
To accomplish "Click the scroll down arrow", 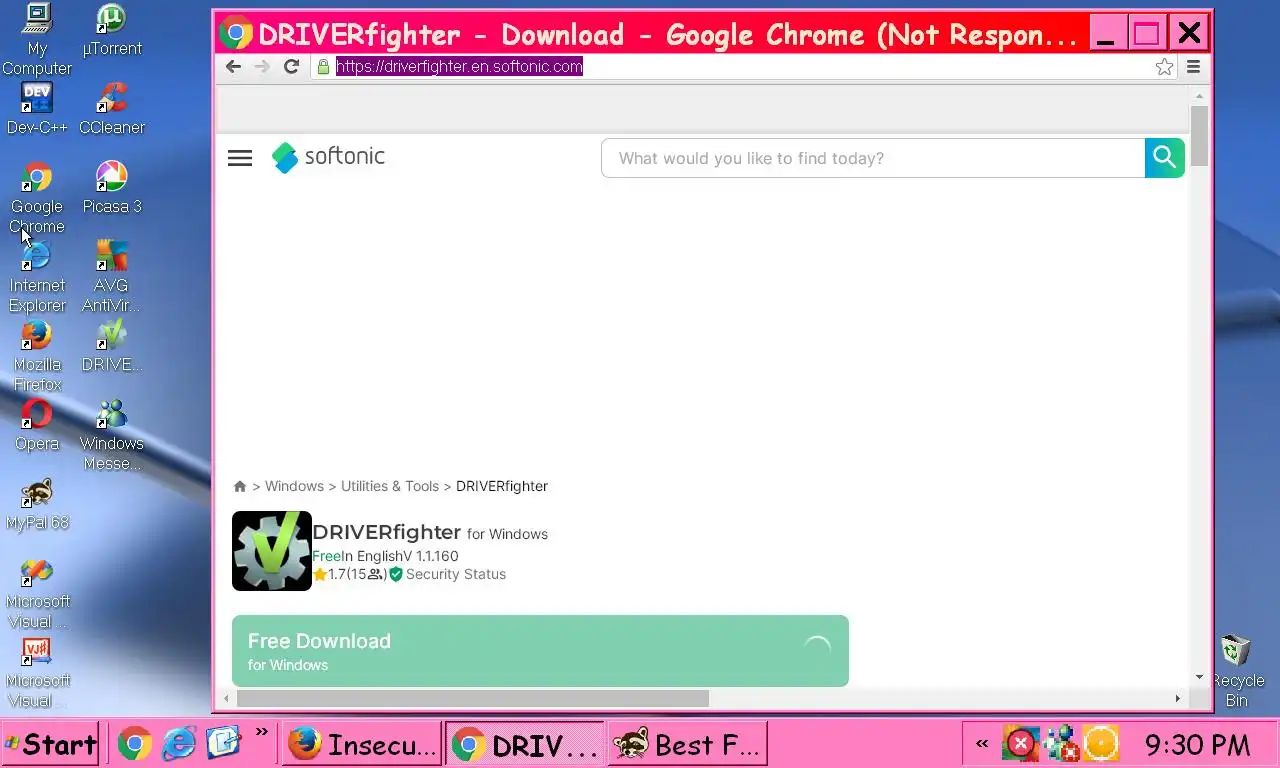I will point(1200,677).
